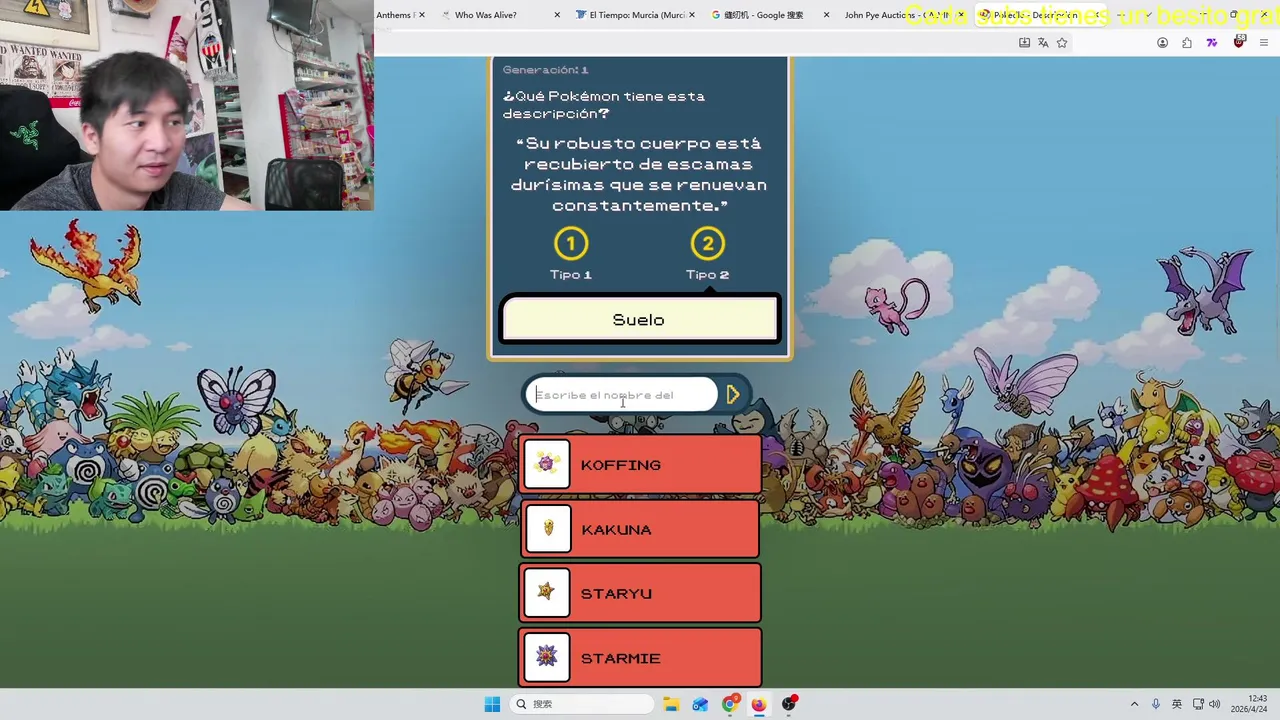The image size is (1280, 720).
Task: Submit the guess with the yellow arrow
Action: pyautogui.click(x=733, y=395)
